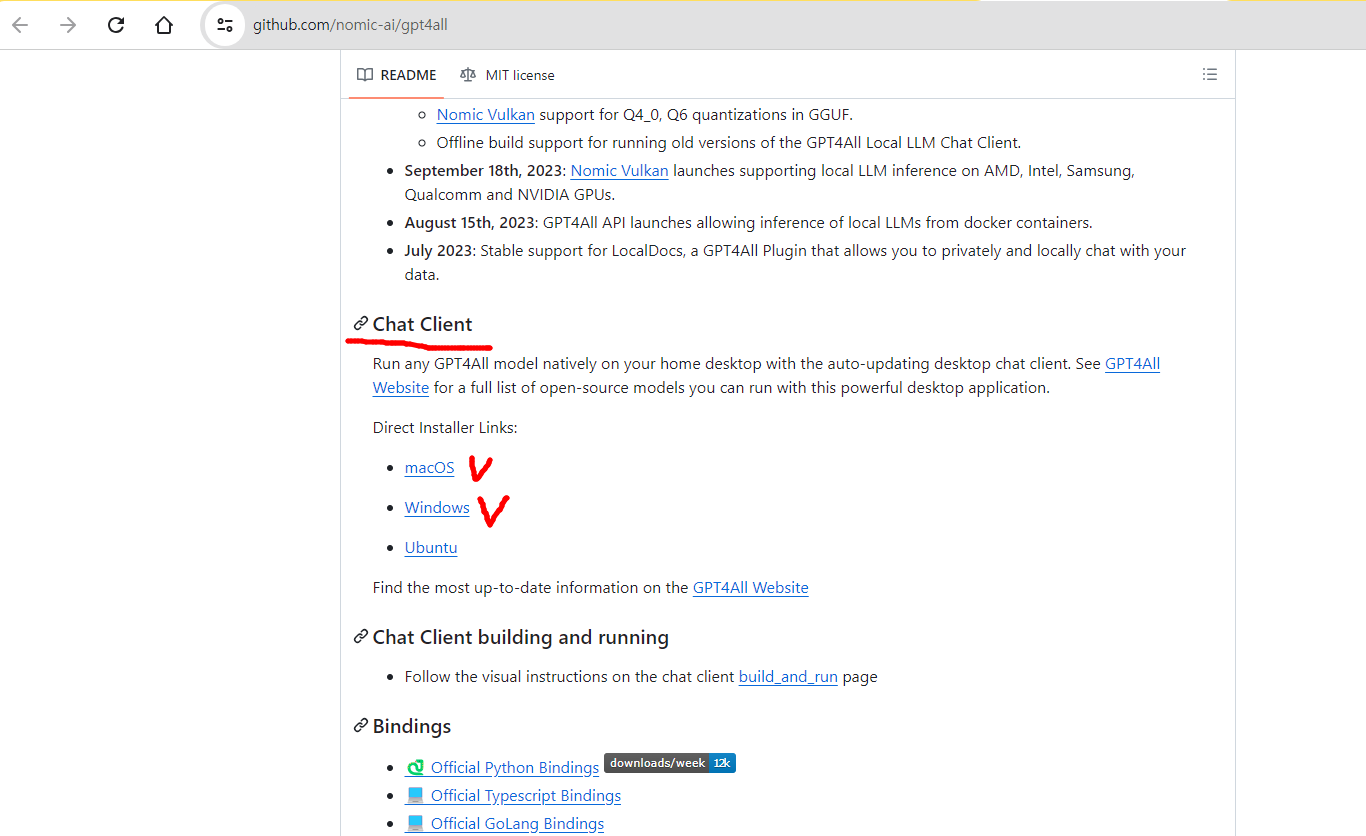This screenshot has height=836, width=1366.
Task: Click the GoLang bindings computer icon
Action: (x=415, y=824)
